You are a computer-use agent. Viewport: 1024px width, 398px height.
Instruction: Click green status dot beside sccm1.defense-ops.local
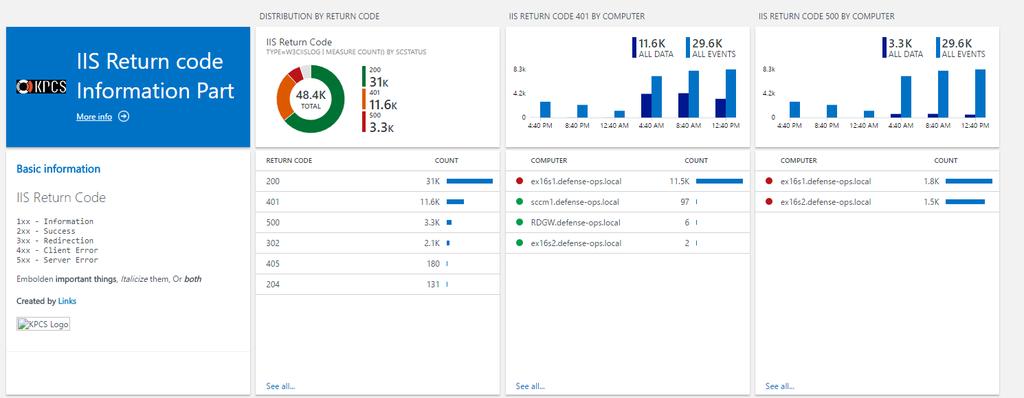(x=519, y=202)
